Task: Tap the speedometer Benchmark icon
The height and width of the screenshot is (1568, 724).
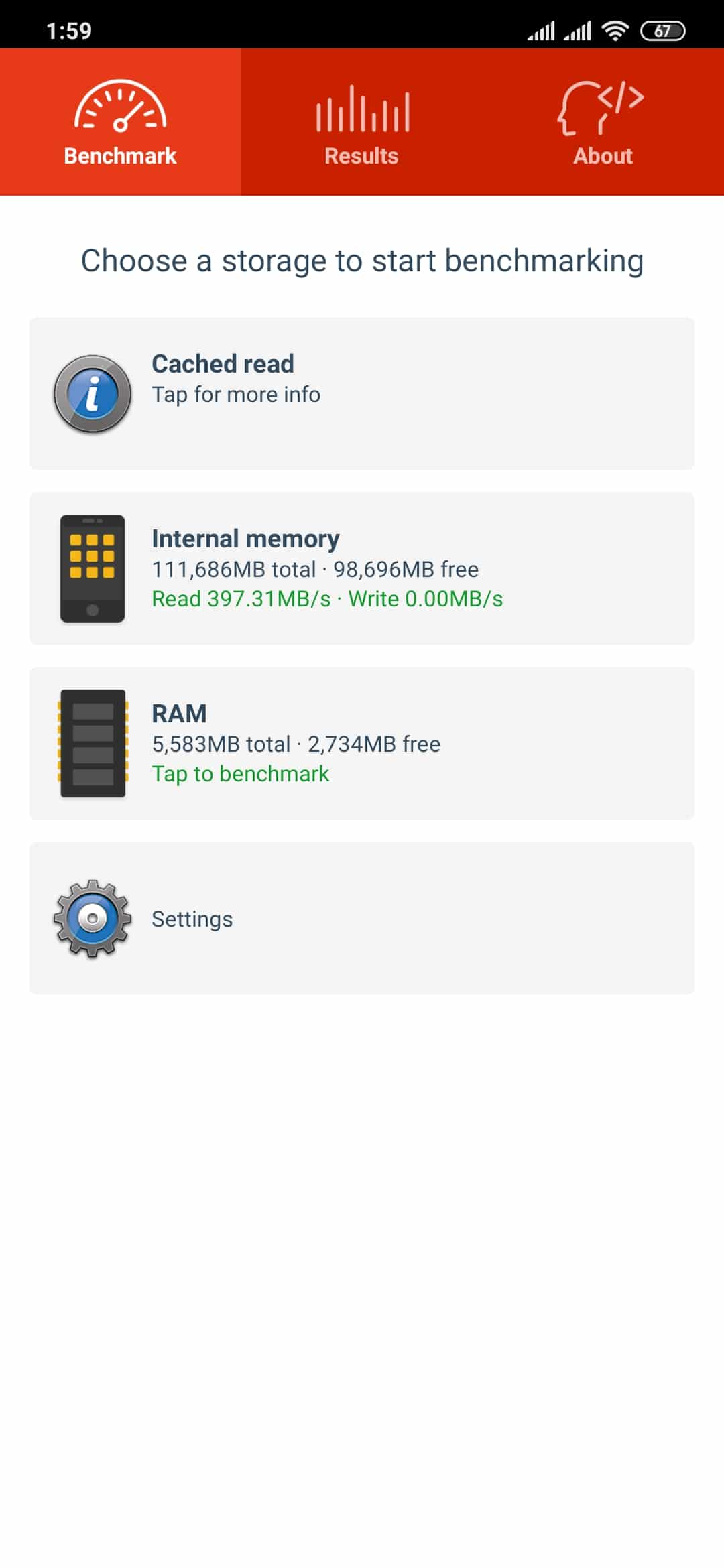Action: coord(120,105)
